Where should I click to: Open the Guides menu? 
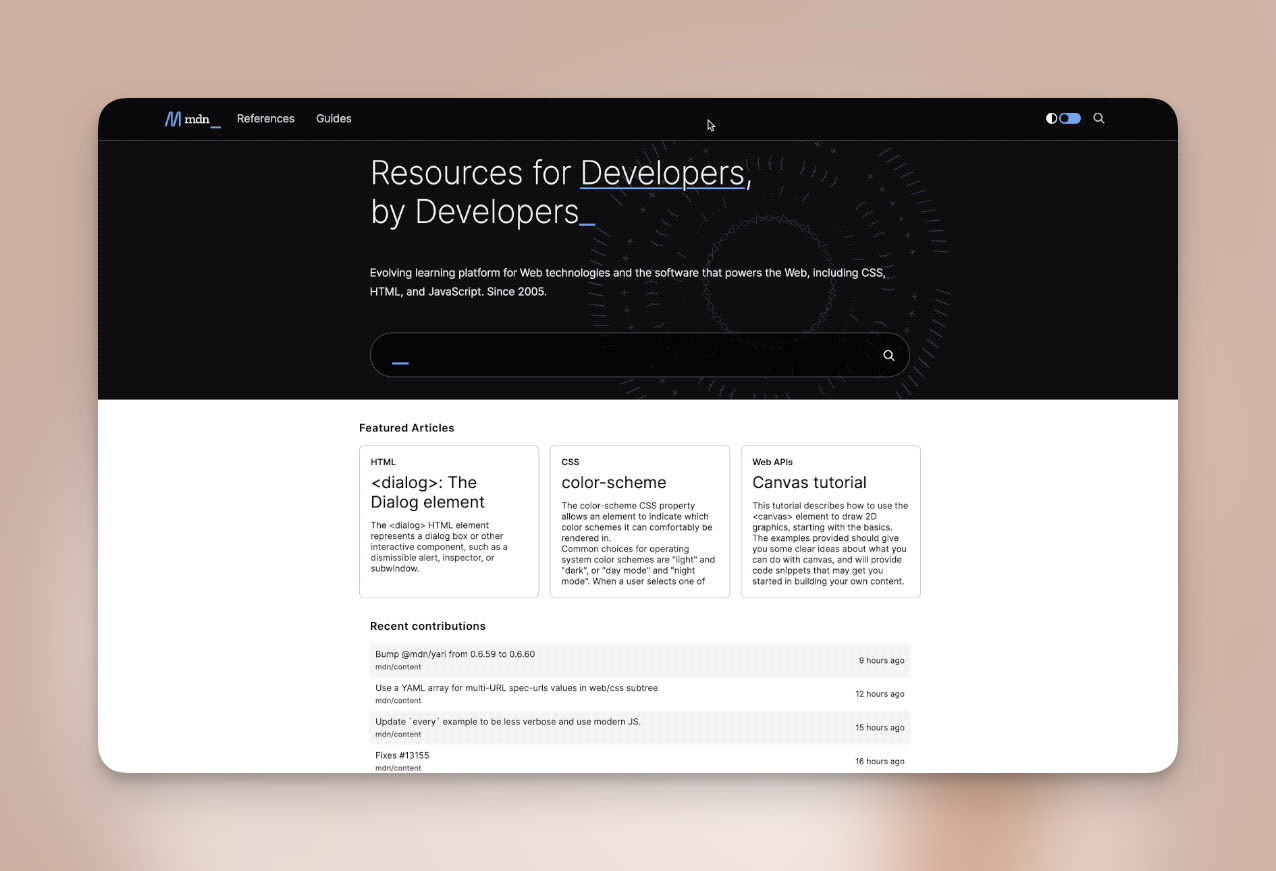tap(333, 118)
